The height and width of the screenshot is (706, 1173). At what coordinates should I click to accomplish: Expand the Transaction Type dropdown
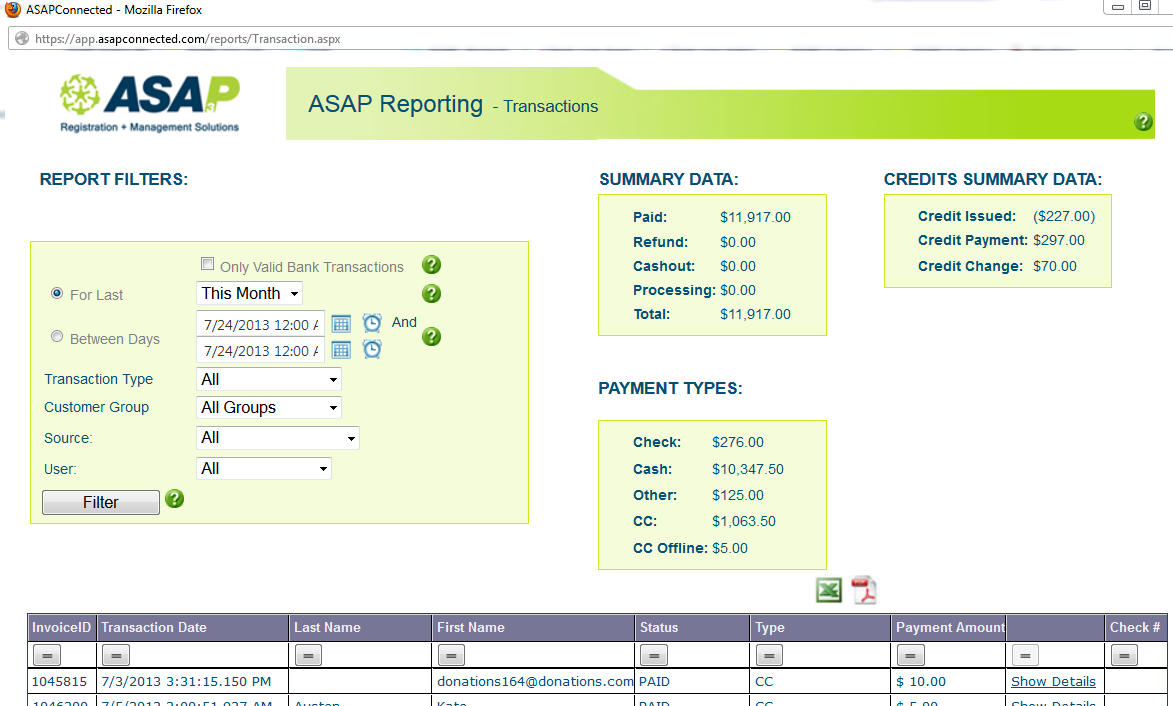269,379
